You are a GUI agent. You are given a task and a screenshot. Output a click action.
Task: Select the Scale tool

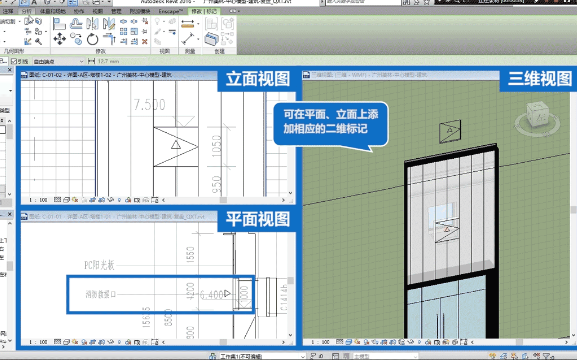[134, 32]
